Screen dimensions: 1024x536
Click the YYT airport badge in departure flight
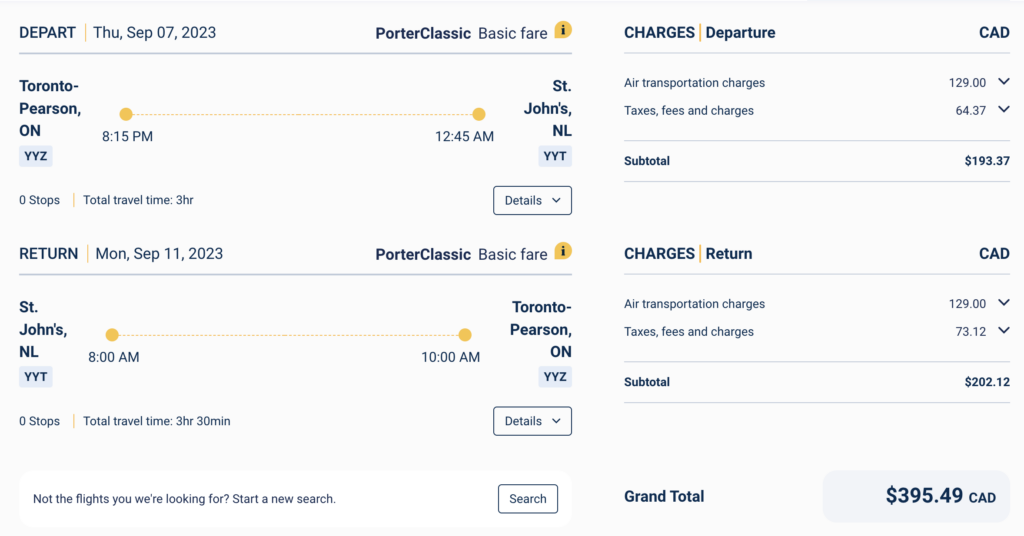pyautogui.click(x=555, y=156)
